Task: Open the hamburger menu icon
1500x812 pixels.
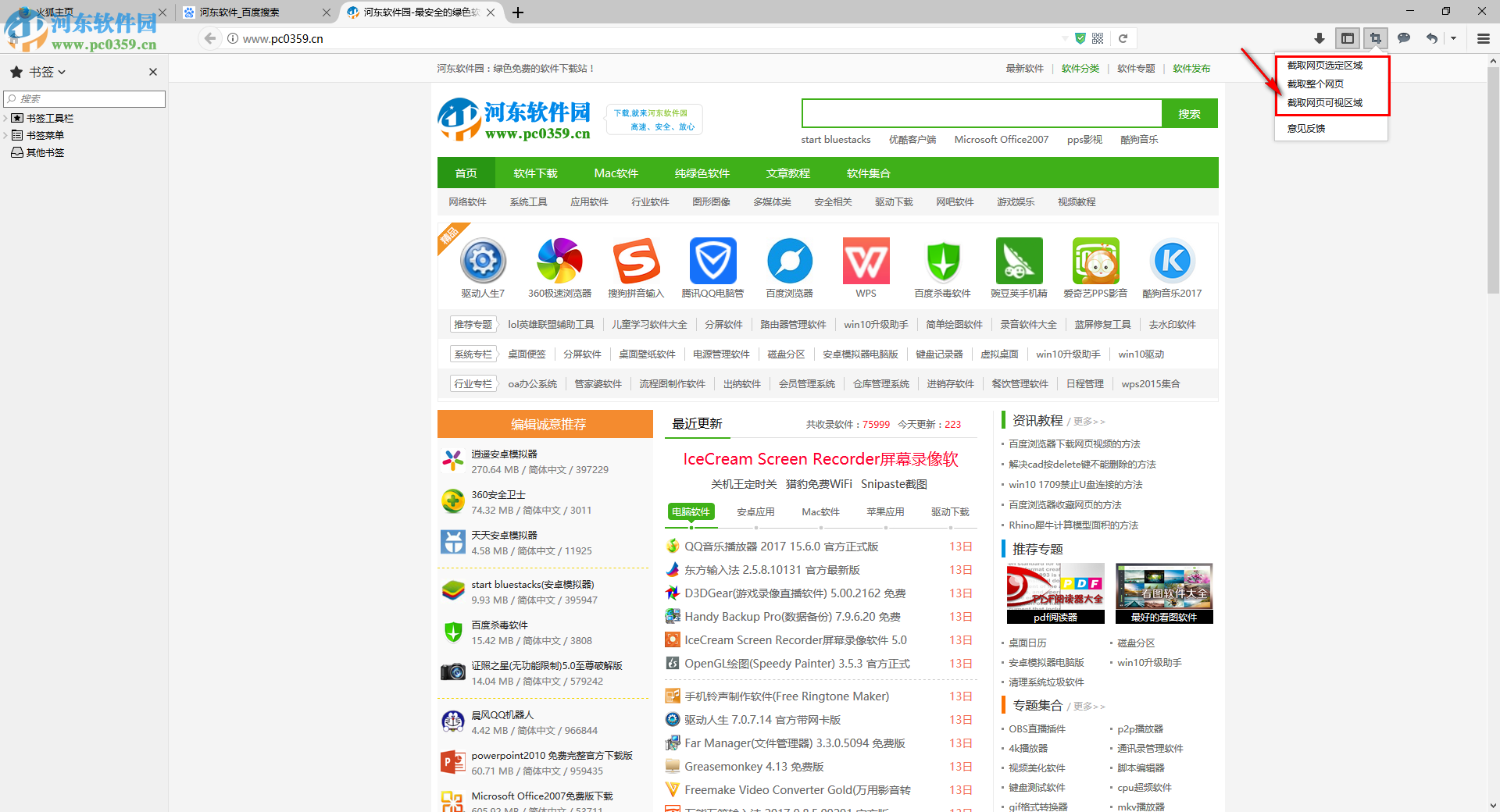Action: pyautogui.click(x=1482, y=38)
